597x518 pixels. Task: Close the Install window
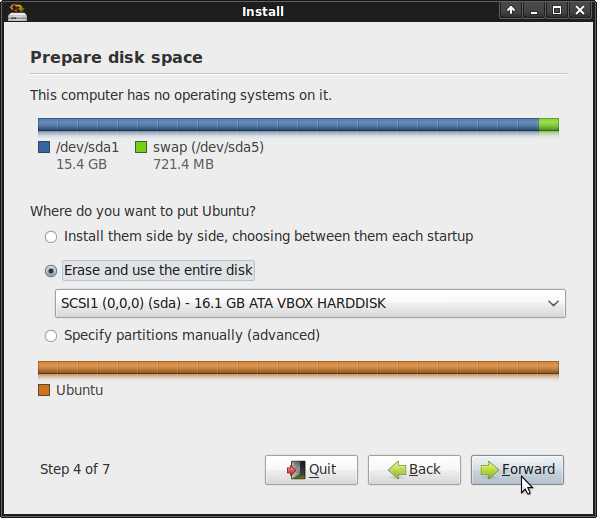(580, 10)
